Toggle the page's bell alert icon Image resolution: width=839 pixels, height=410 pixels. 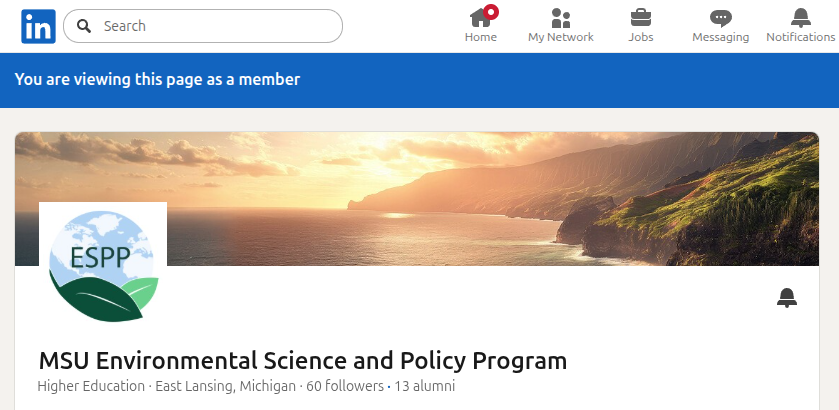click(787, 297)
